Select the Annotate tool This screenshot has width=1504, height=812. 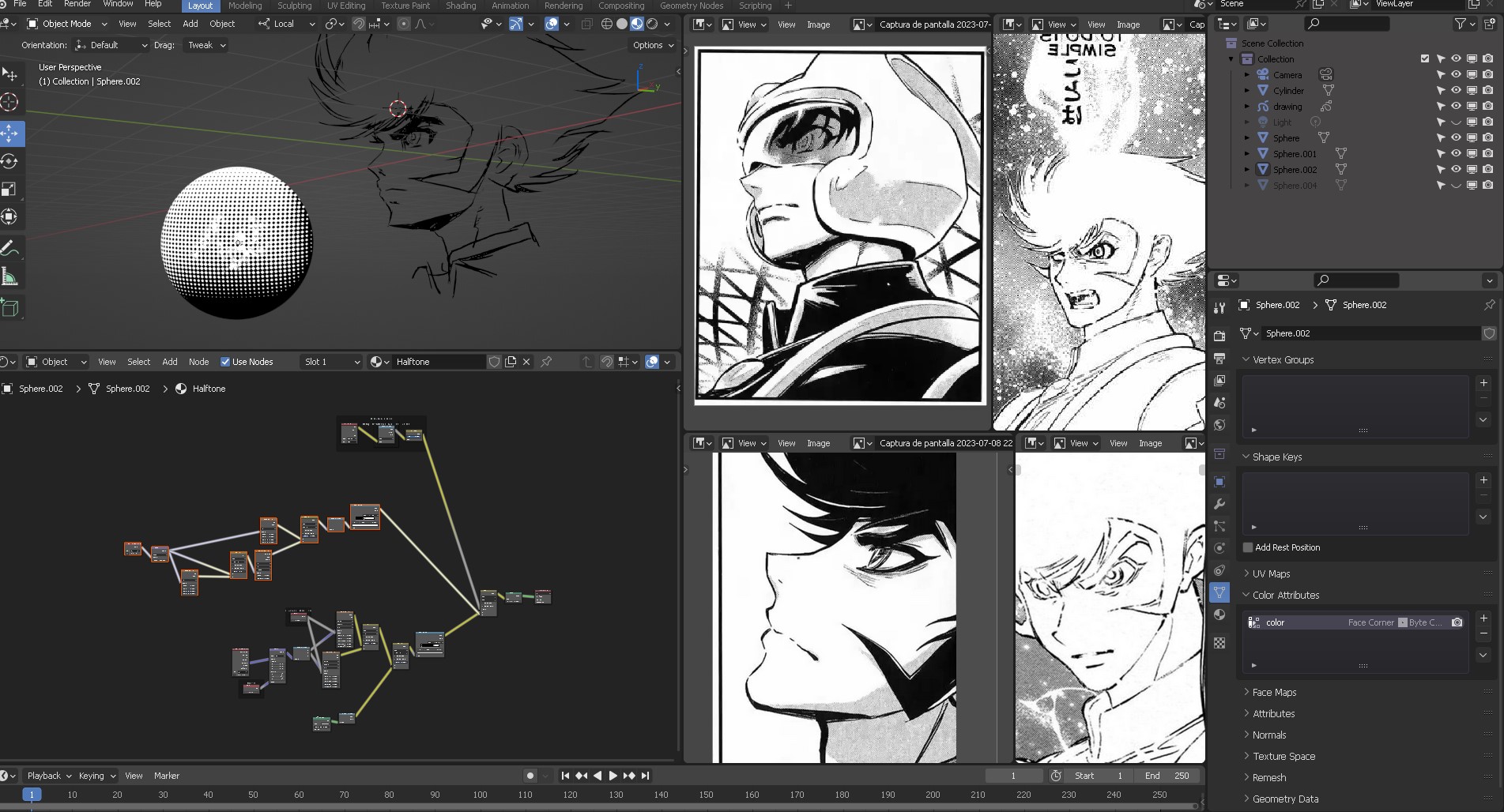[10, 249]
